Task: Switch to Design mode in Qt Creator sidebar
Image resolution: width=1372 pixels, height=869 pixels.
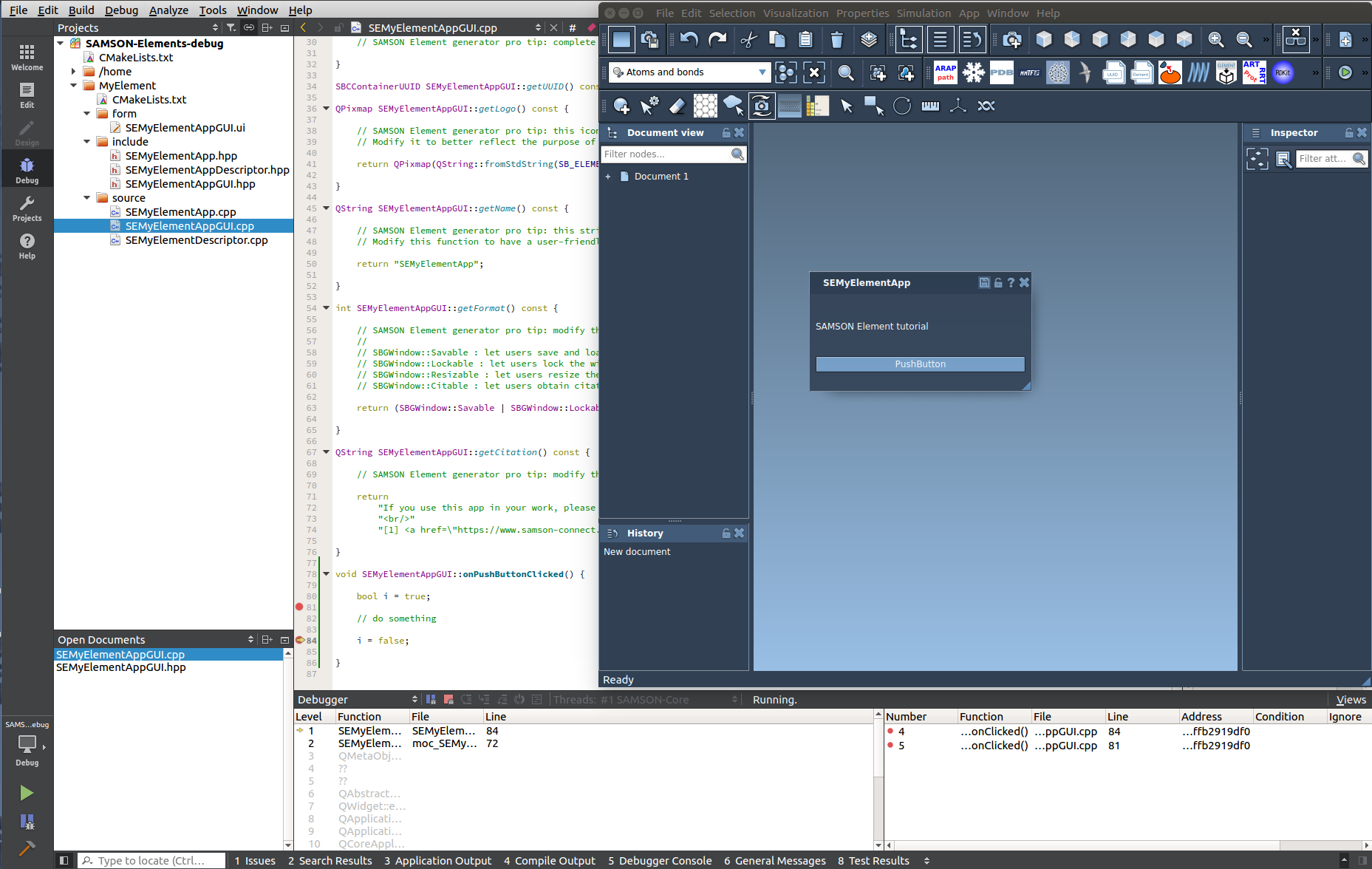Action: (x=27, y=133)
